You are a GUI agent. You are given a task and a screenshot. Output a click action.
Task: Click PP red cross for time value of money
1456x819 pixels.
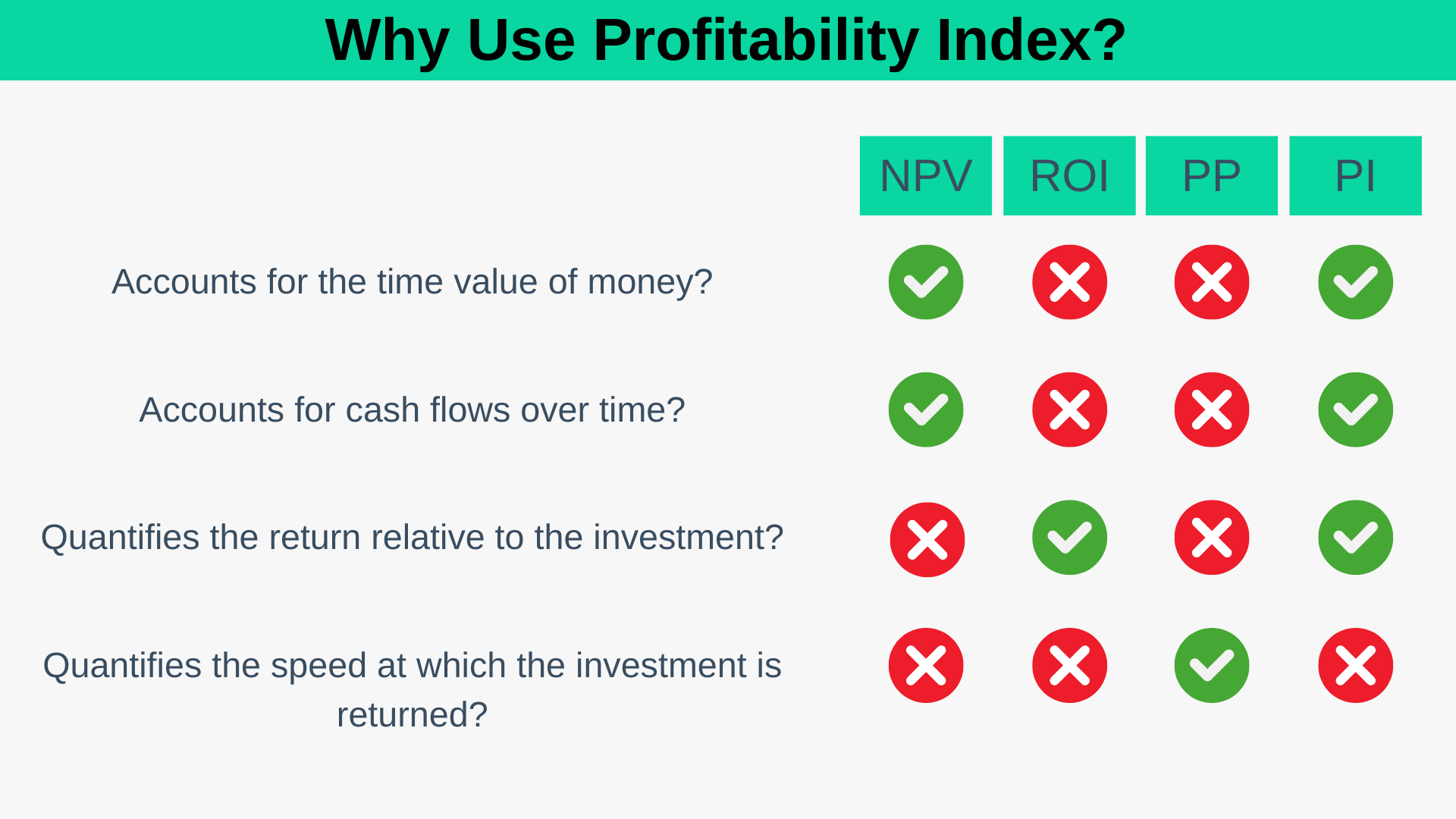[1212, 282]
